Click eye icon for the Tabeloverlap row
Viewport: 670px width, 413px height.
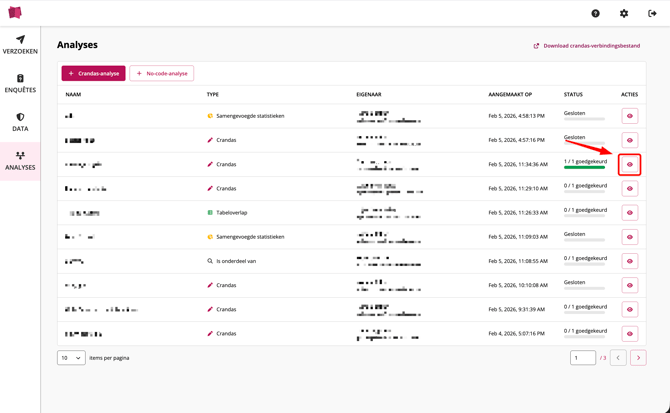[630, 213]
